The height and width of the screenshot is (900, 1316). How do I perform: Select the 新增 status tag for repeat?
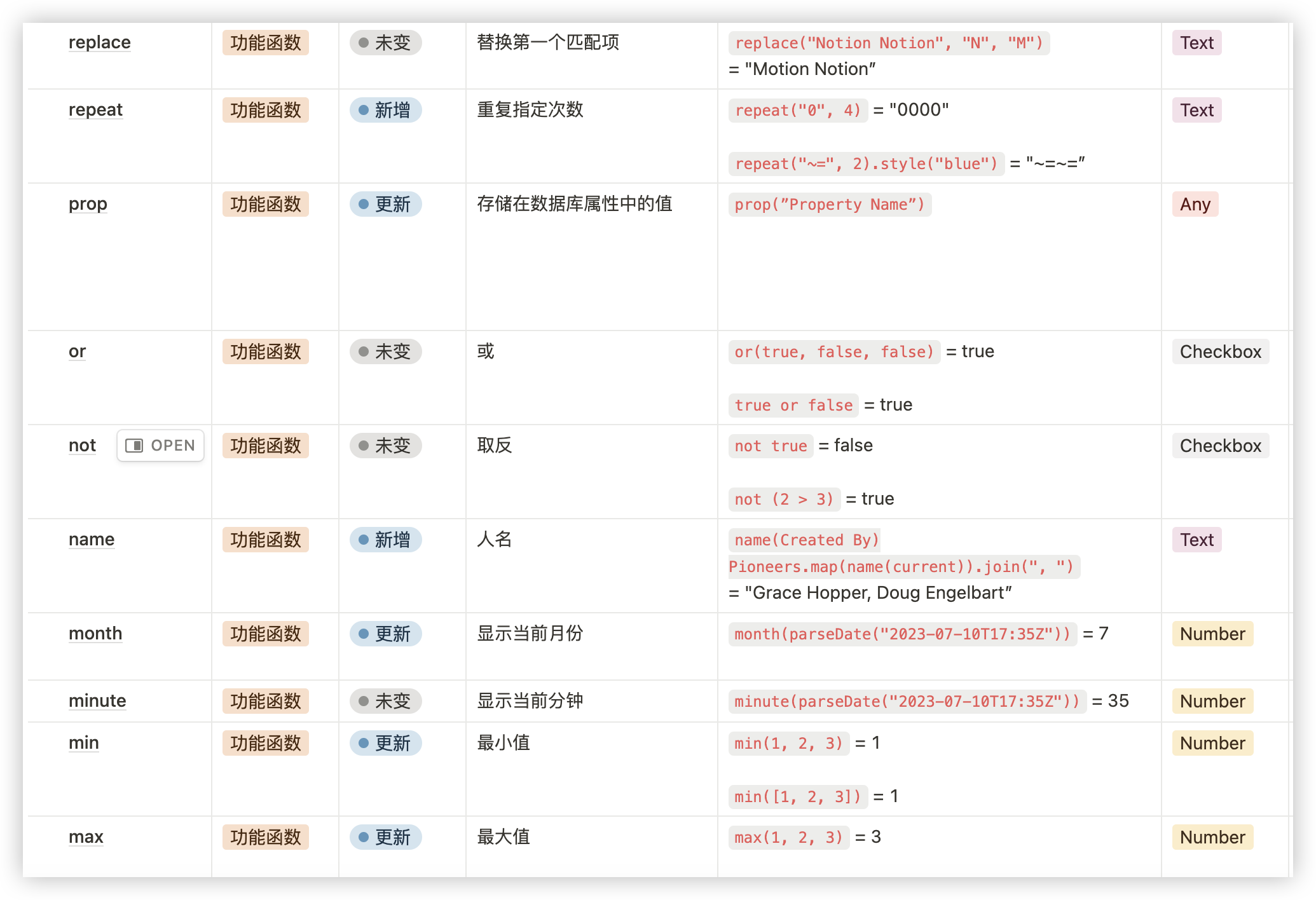coord(385,110)
